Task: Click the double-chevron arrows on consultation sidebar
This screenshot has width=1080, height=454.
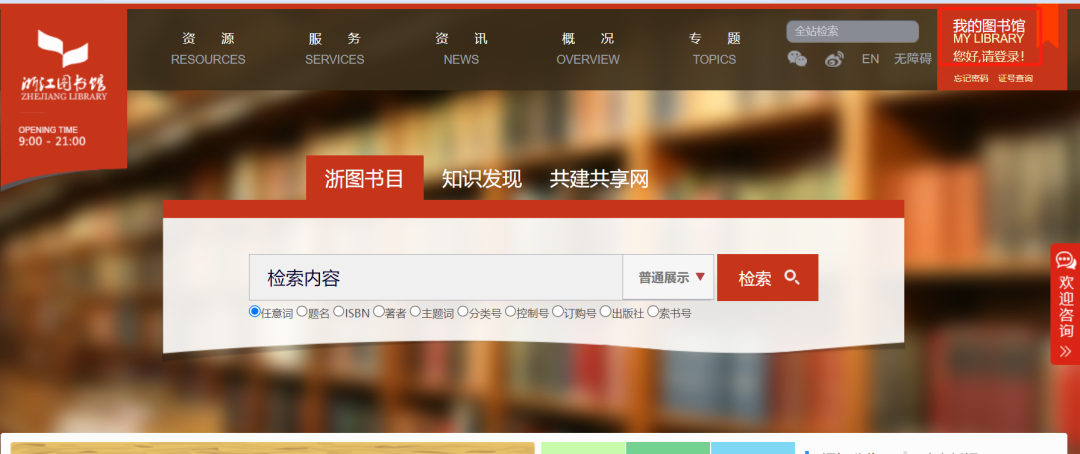Action: tap(1066, 351)
